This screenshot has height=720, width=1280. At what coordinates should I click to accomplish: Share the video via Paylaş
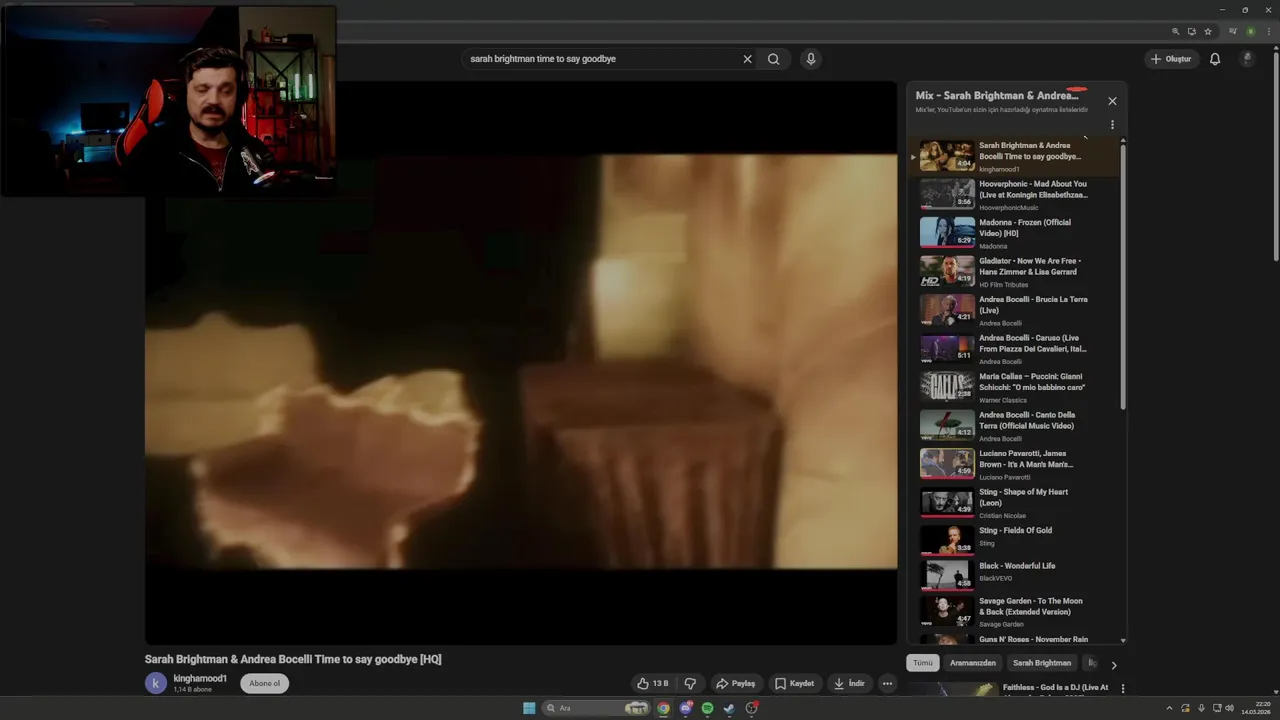coord(735,684)
